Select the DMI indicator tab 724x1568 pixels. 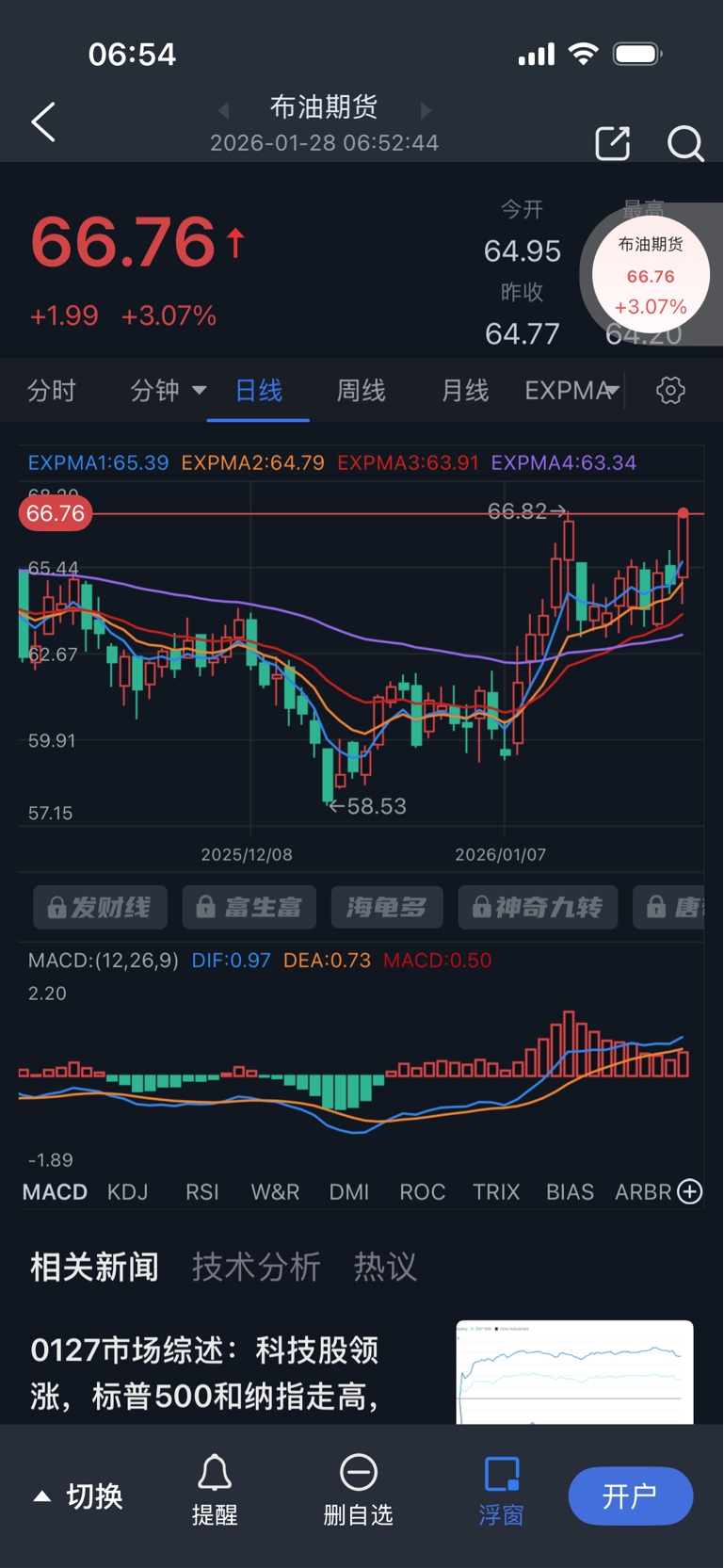click(349, 1191)
